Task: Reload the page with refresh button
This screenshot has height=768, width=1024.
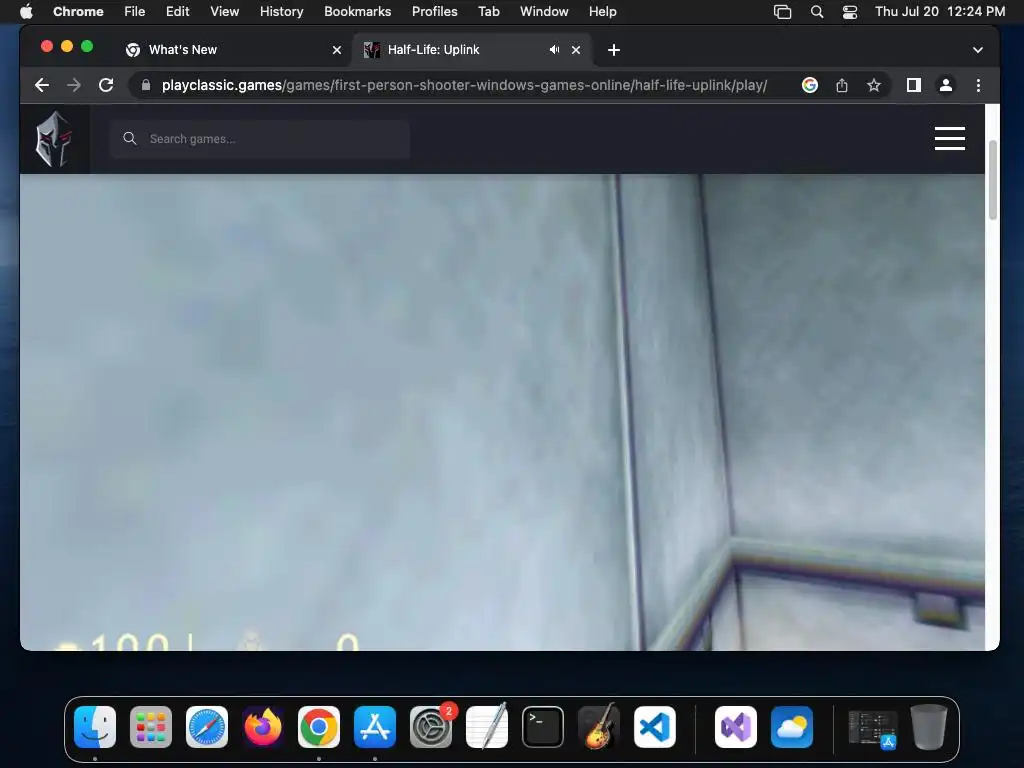Action: pyautogui.click(x=106, y=85)
